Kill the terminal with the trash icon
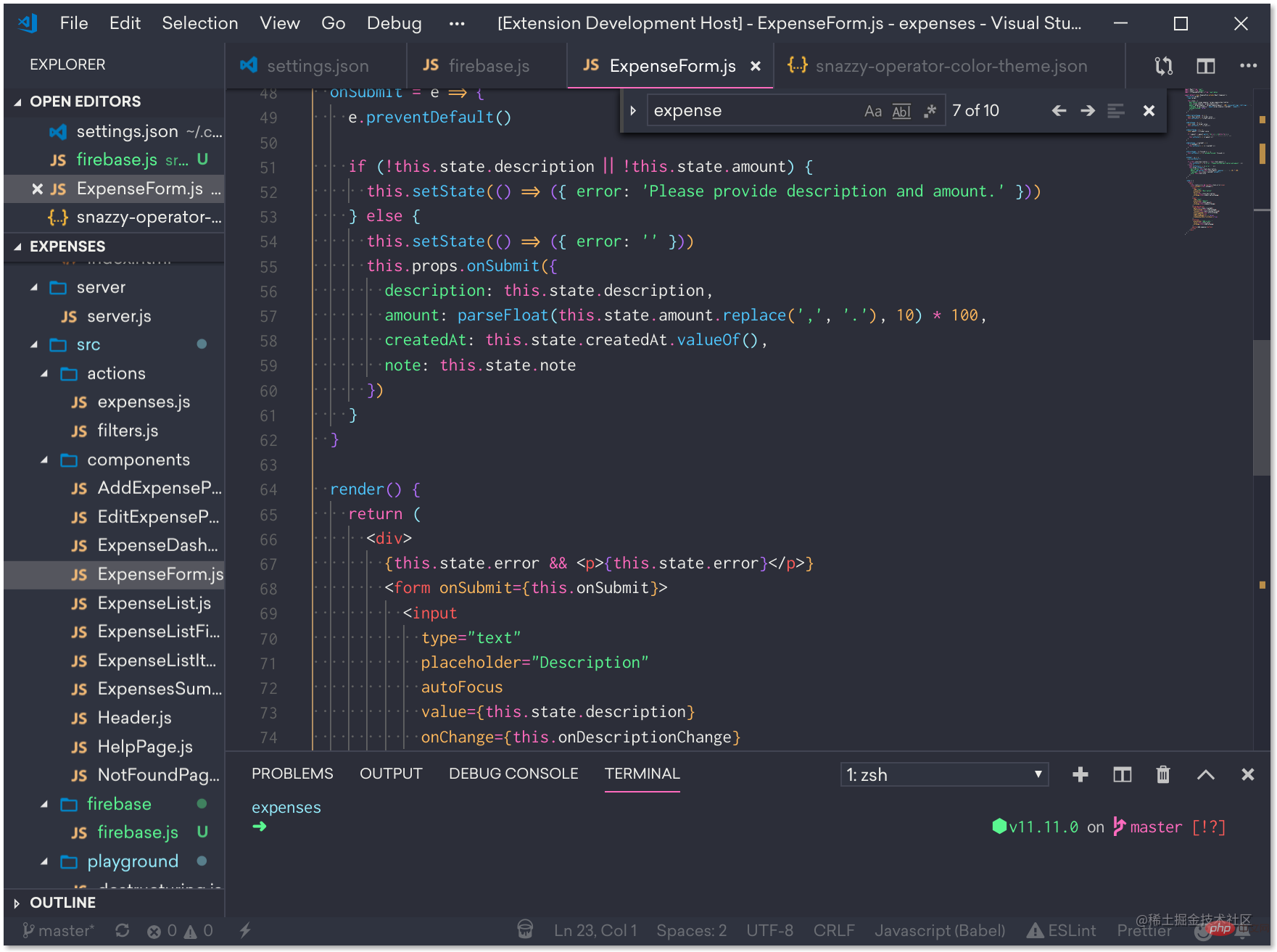The image size is (1277, 952). tap(1163, 774)
